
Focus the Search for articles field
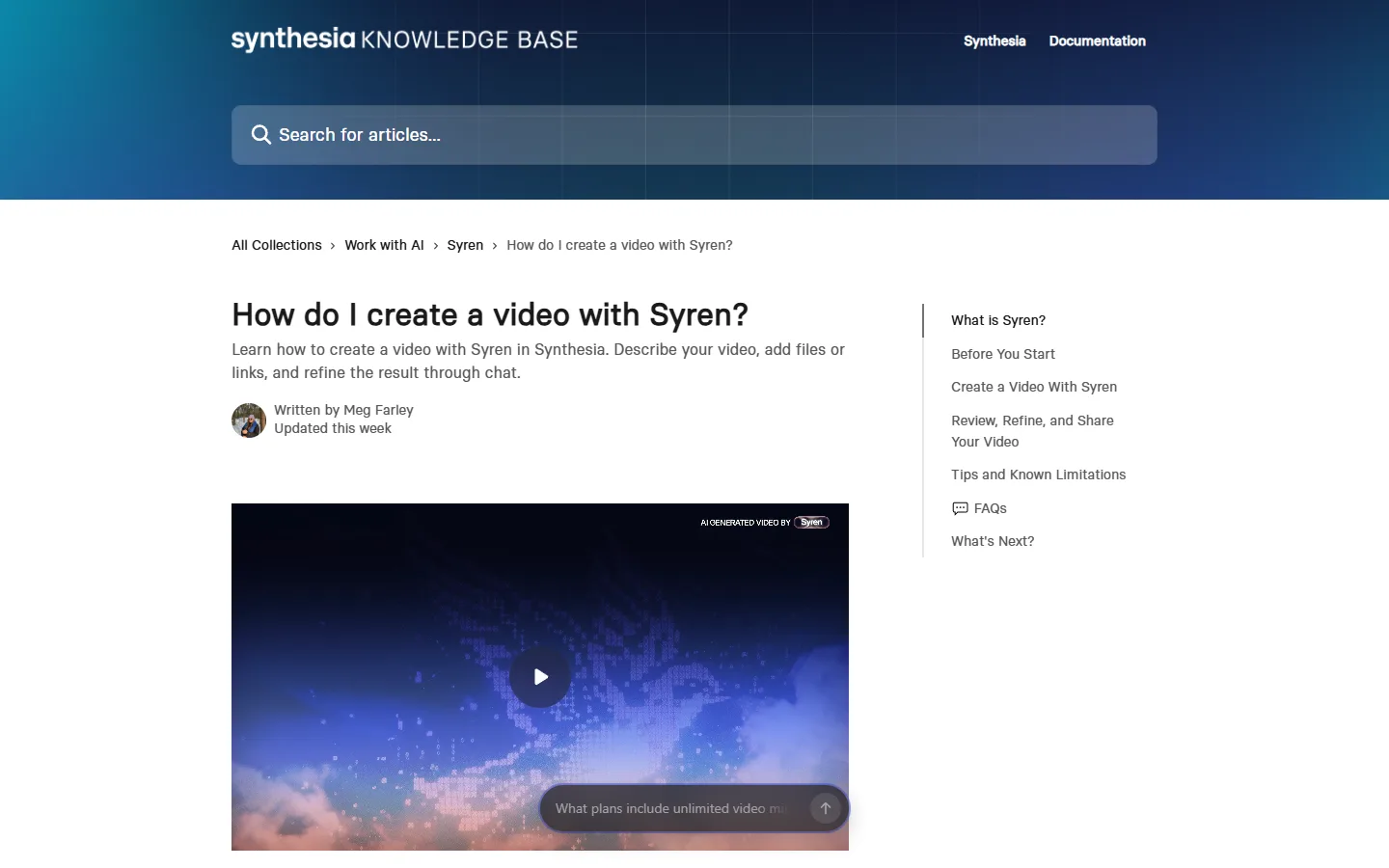694,135
